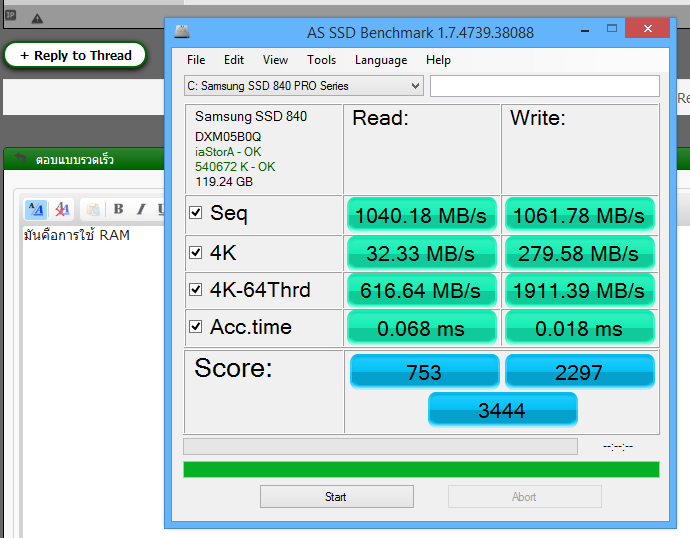Click the warning triangle icon in forum page
This screenshot has width=690, height=538.
[37, 18]
